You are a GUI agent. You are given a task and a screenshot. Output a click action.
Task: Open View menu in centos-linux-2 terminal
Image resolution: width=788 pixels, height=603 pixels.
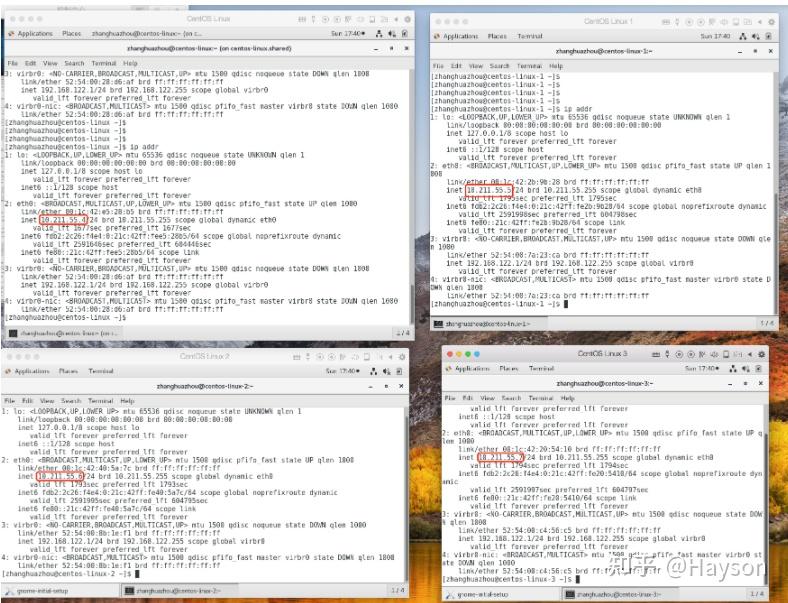(x=47, y=401)
